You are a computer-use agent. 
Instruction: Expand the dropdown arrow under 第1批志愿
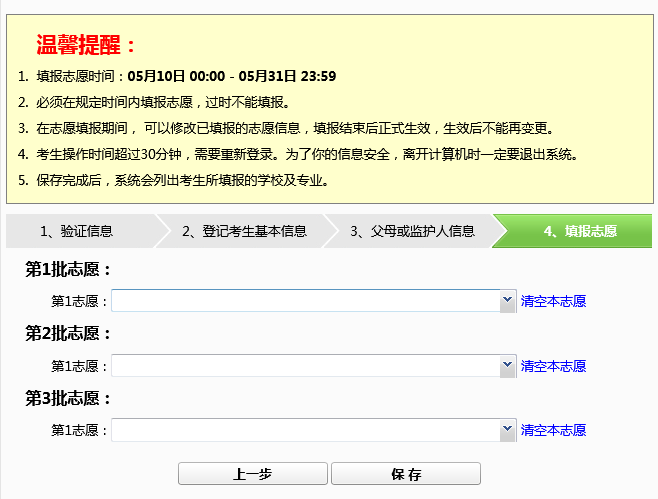(506, 301)
